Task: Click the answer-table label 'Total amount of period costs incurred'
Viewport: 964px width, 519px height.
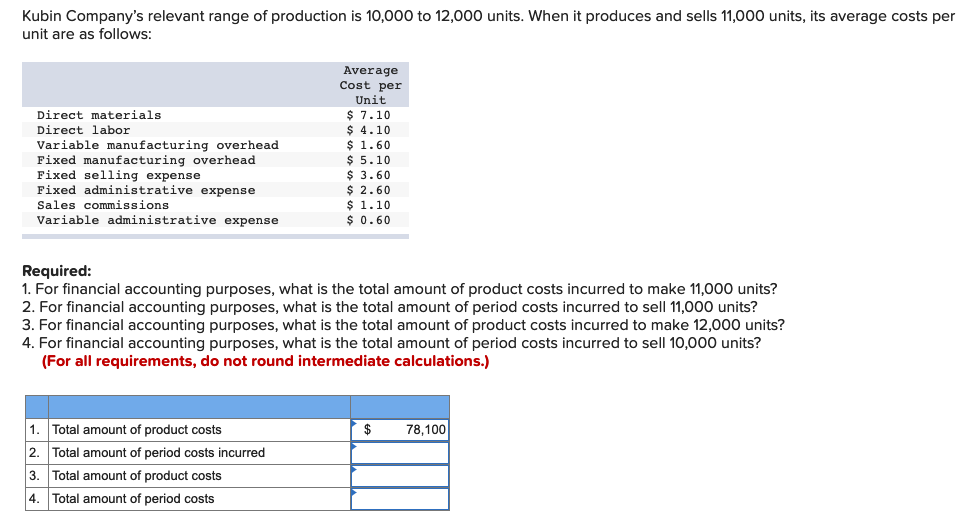Action: tap(159, 453)
